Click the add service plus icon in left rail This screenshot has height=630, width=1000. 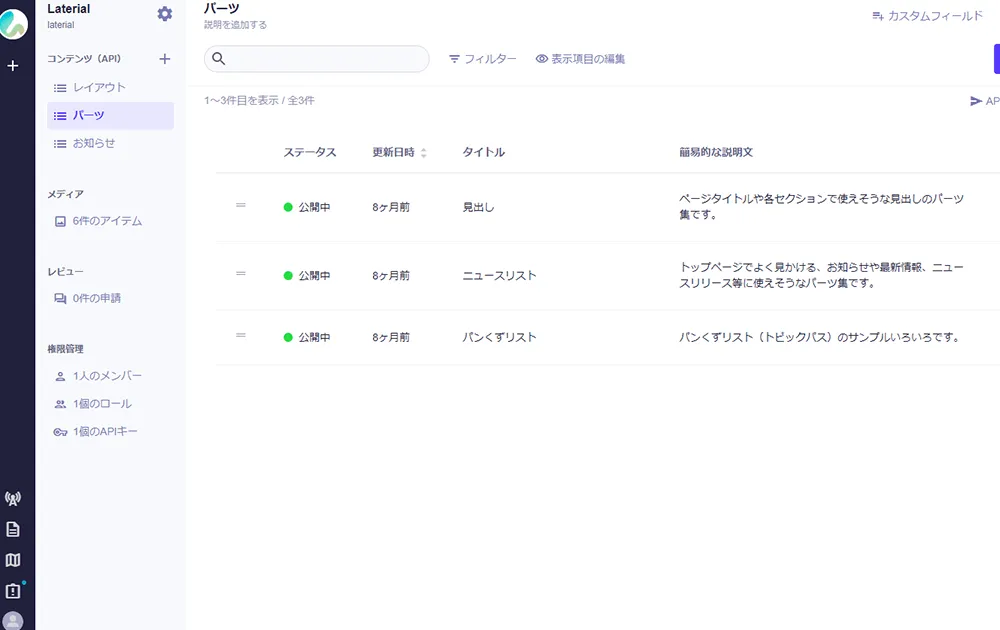tap(13, 66)
